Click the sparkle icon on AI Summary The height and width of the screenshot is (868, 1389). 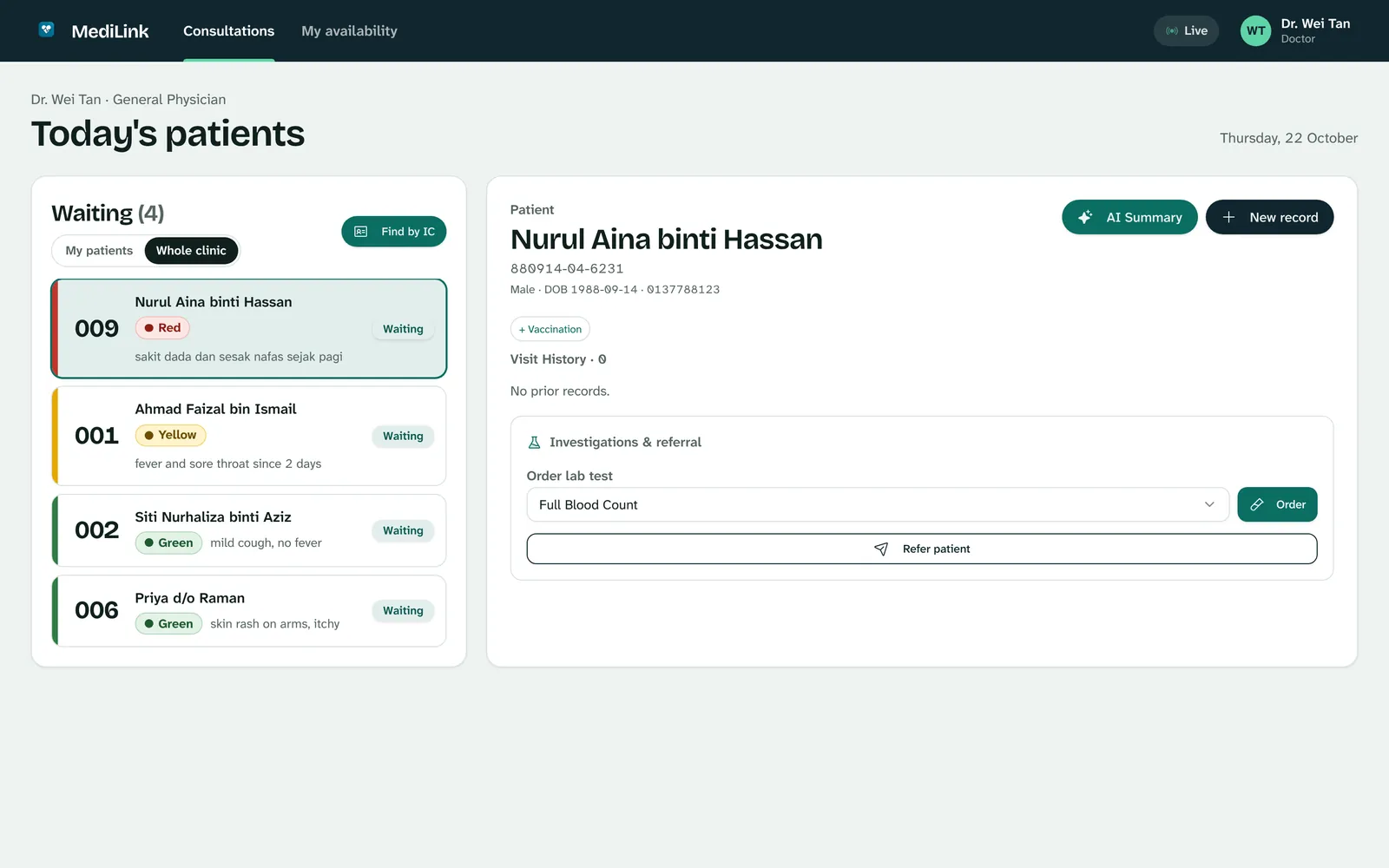pos(1085,217)
